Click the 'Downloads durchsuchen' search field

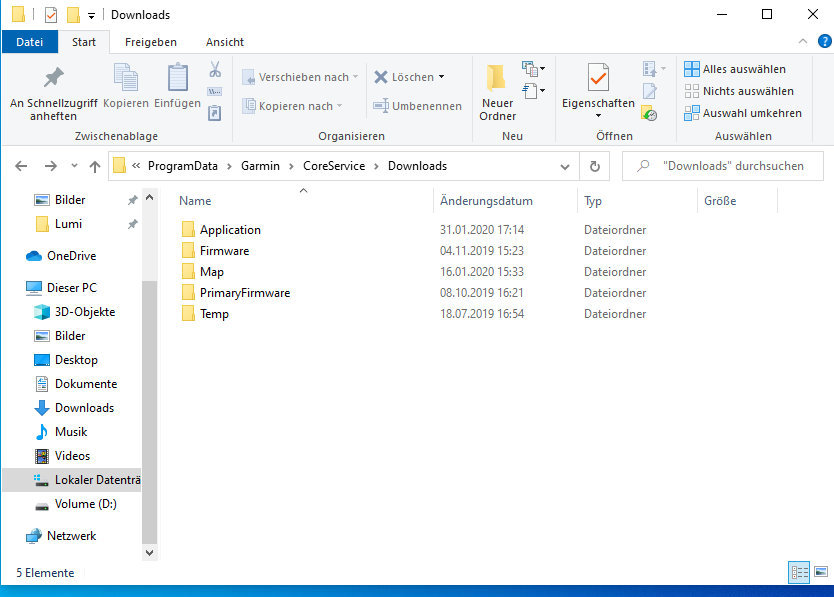click(x=730, y=166)
